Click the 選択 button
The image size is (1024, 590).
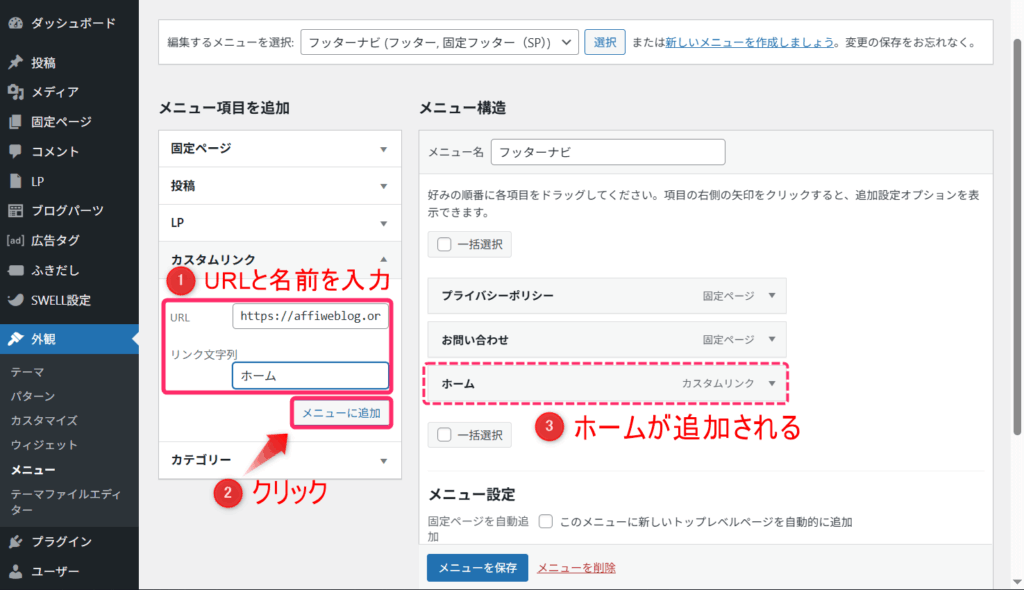pos(605,42)
